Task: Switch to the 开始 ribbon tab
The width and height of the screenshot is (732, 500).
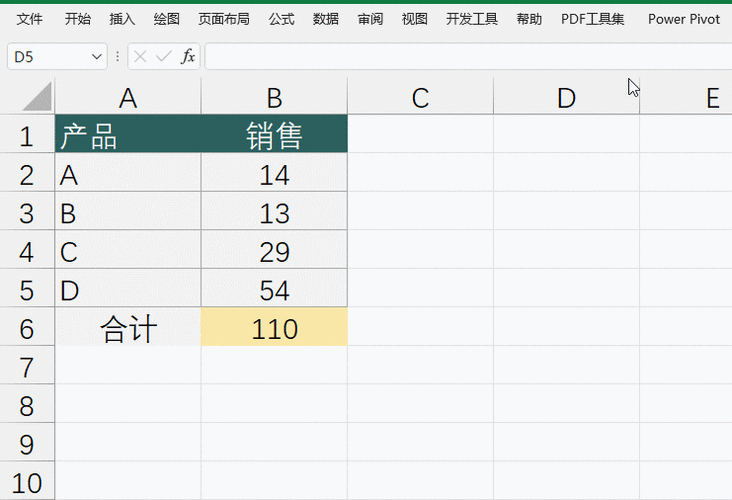Action: 77,19
